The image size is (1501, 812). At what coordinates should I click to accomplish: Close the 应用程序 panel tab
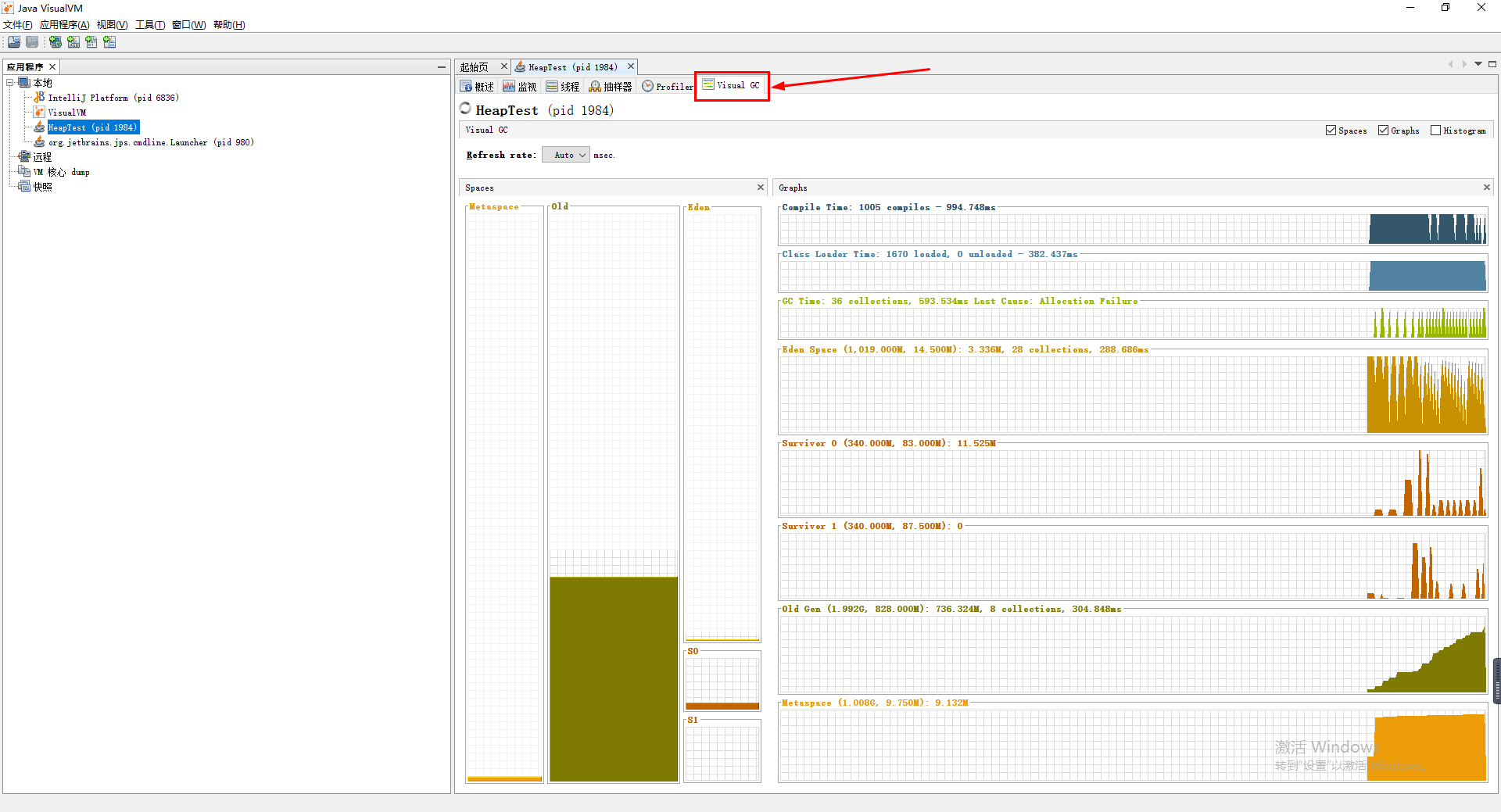(52, 67)
